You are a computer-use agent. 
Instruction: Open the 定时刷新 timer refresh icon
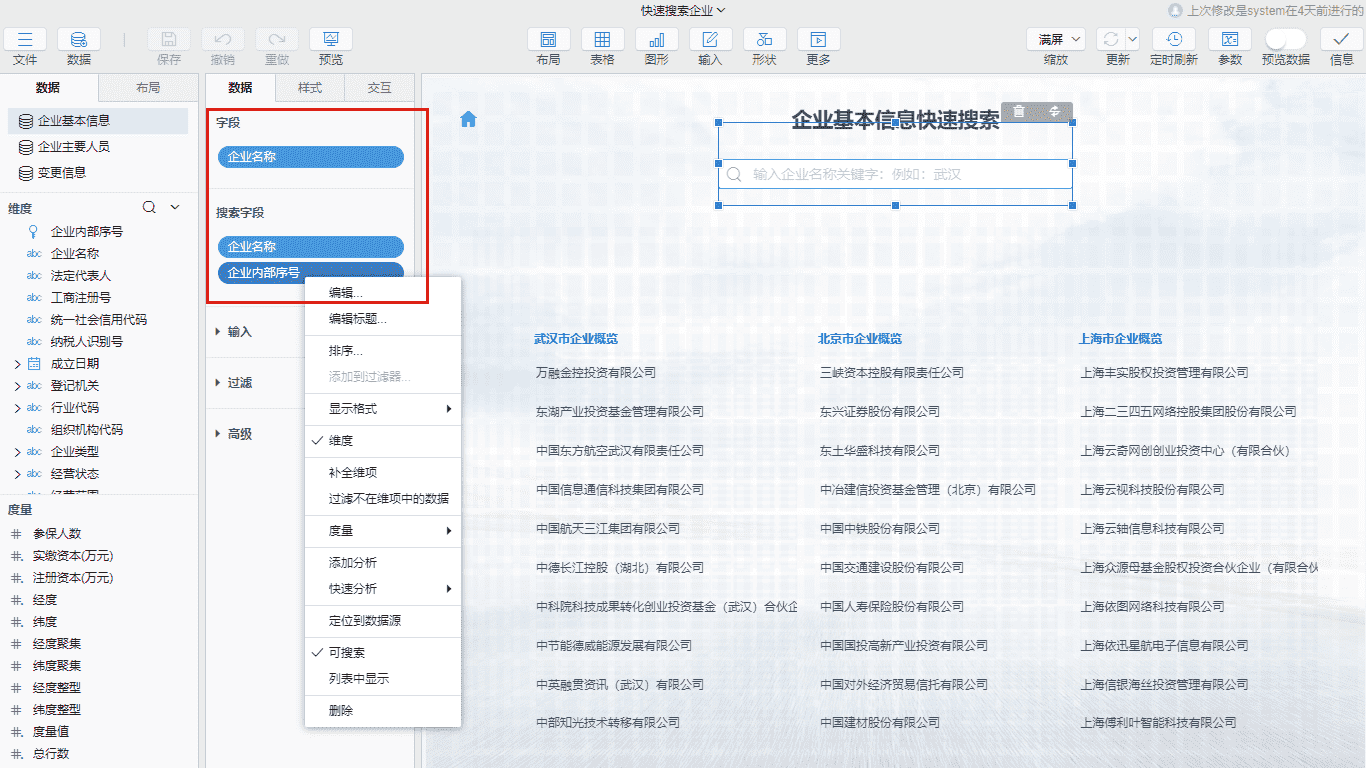(1173, 40)
